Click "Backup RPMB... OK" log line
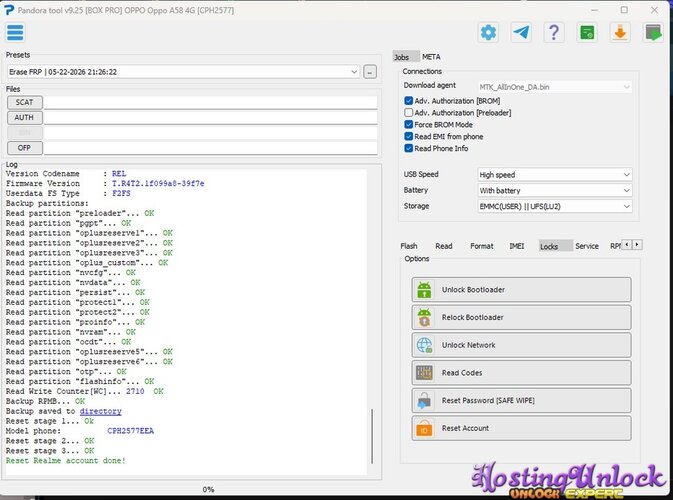This screenshot has height=500, width=673. 45,401
